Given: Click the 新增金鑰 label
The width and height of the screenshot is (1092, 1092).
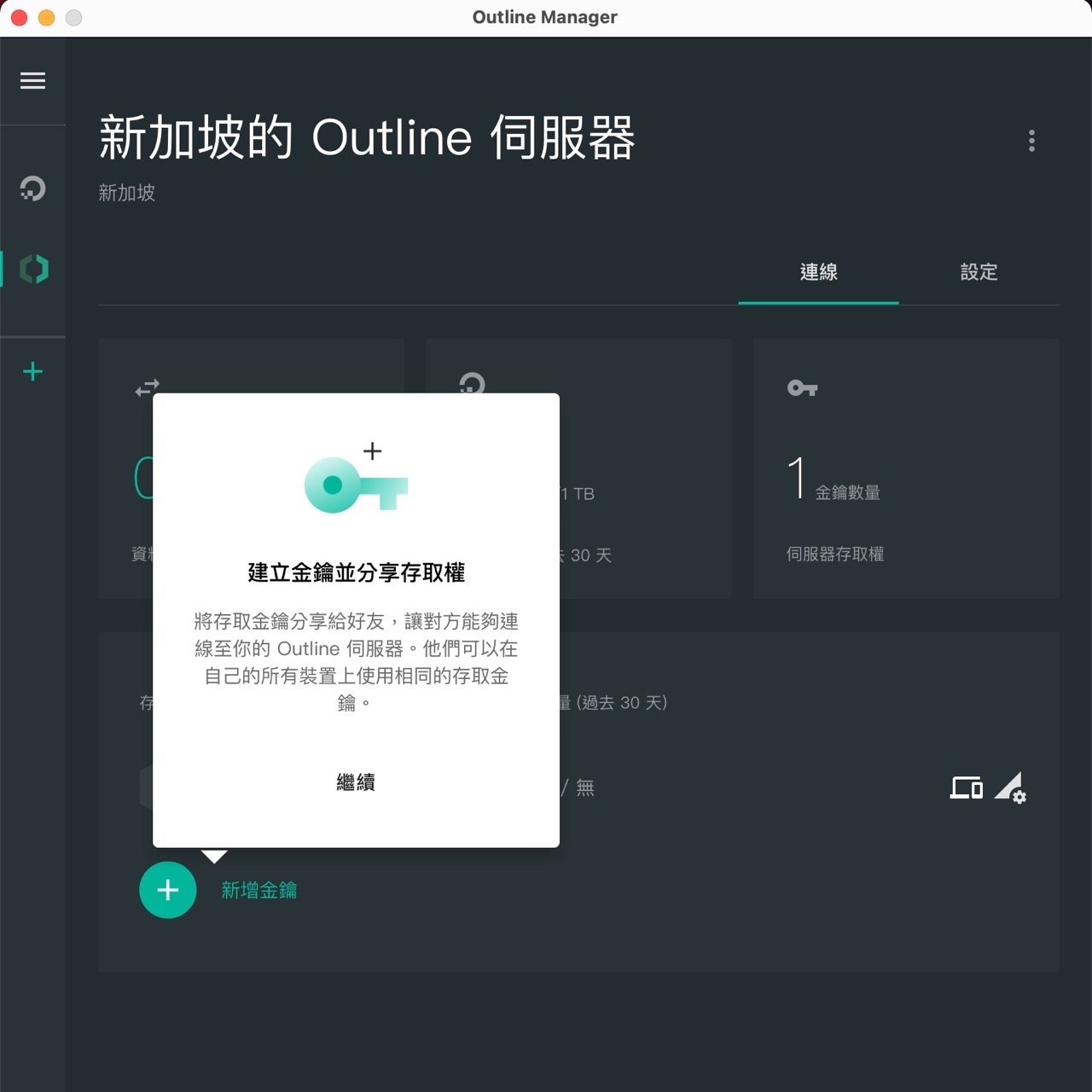Looking at the screenshot, I should pos(258,890).
